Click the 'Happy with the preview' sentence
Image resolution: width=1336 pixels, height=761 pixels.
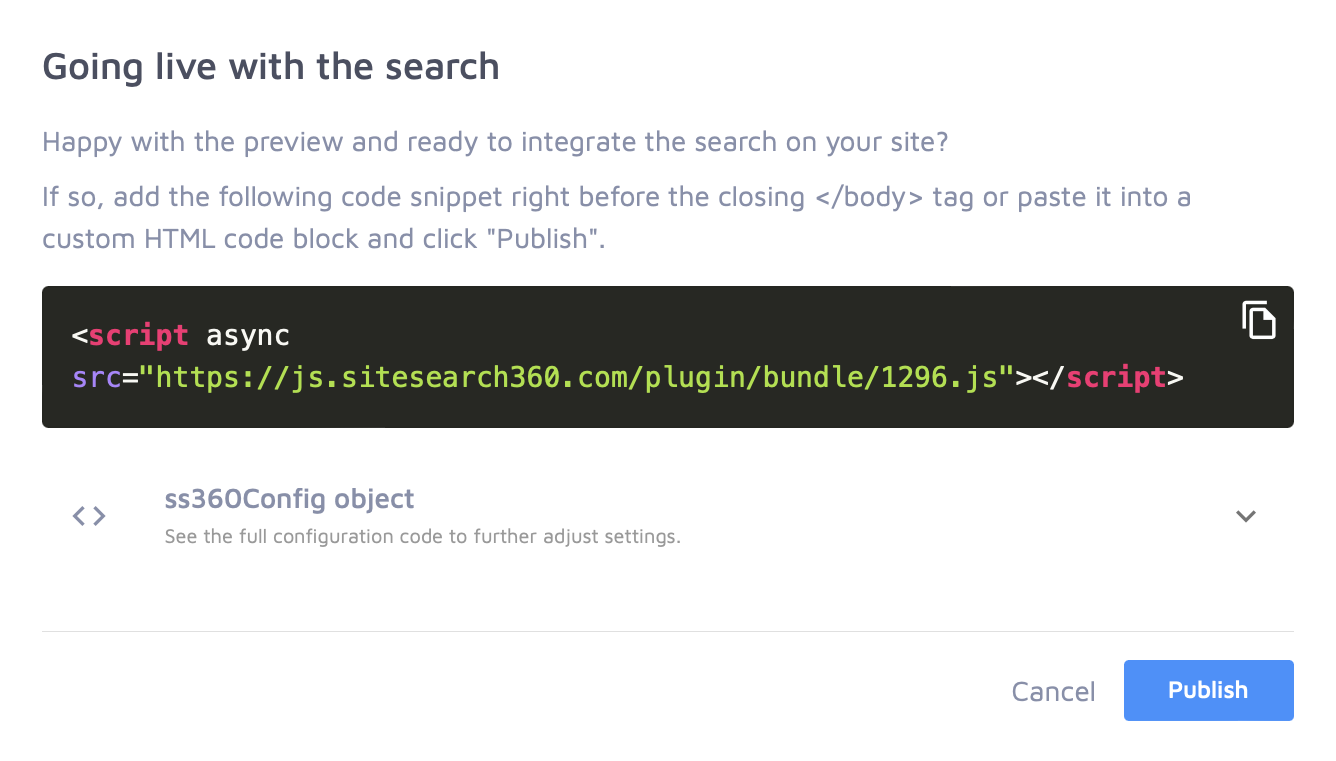494,142
